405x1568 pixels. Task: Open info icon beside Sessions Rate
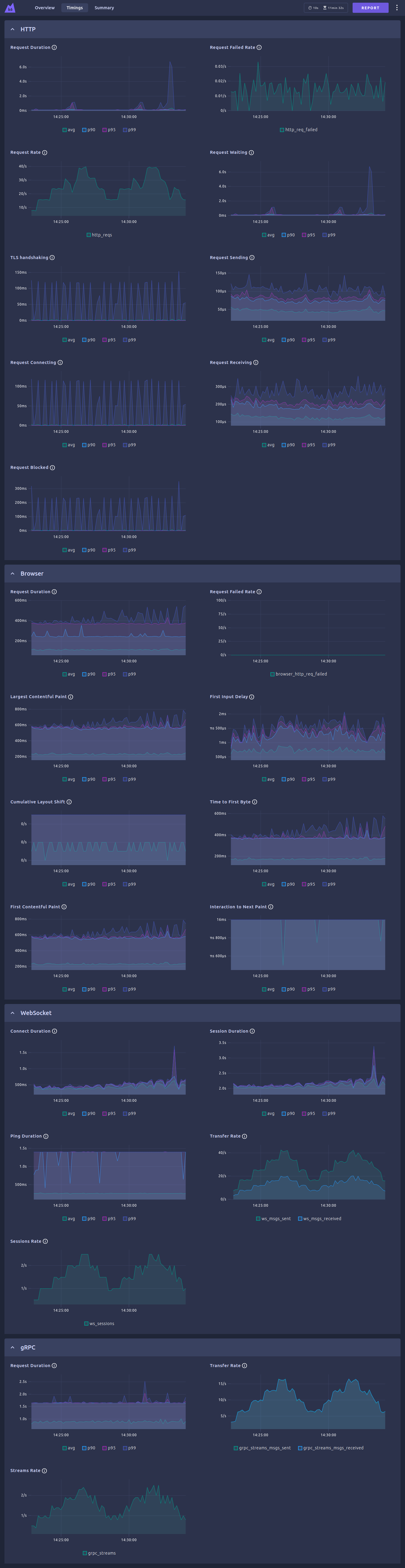click(x=45, y=1241)
